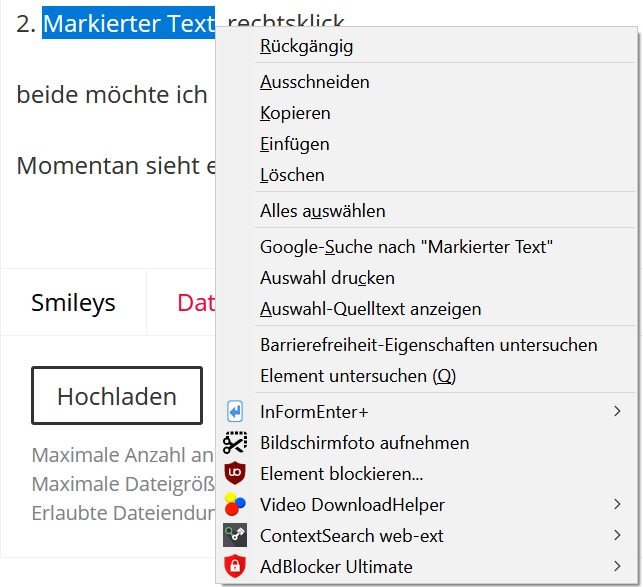Select Alles auswählen menu entry

[x=322, y=211]
